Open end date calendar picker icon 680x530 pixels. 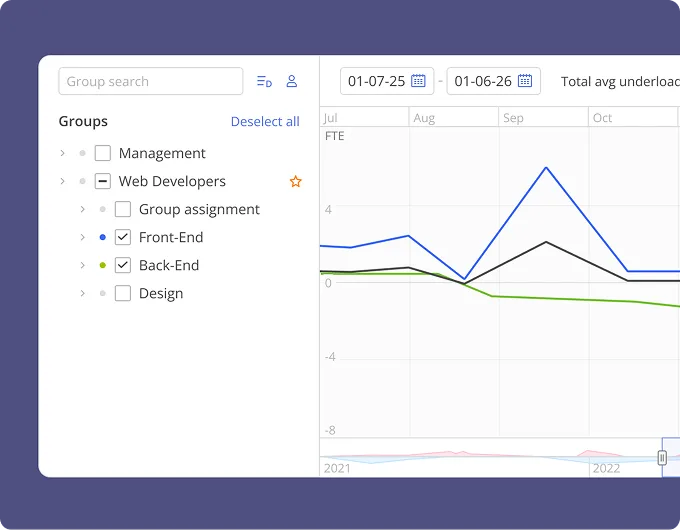point(524,81)
